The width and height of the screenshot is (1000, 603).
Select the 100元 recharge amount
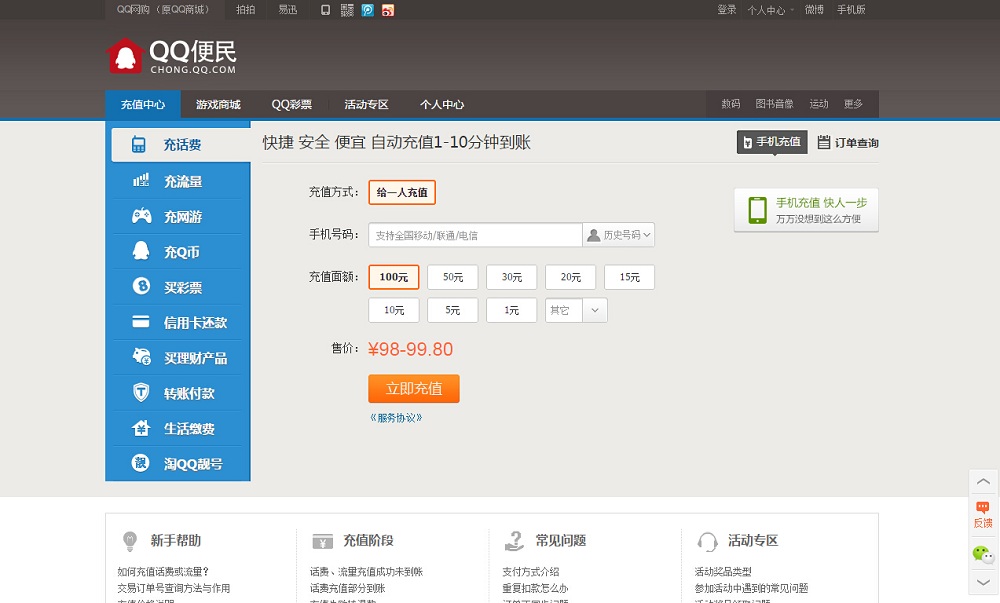(394, 277)
